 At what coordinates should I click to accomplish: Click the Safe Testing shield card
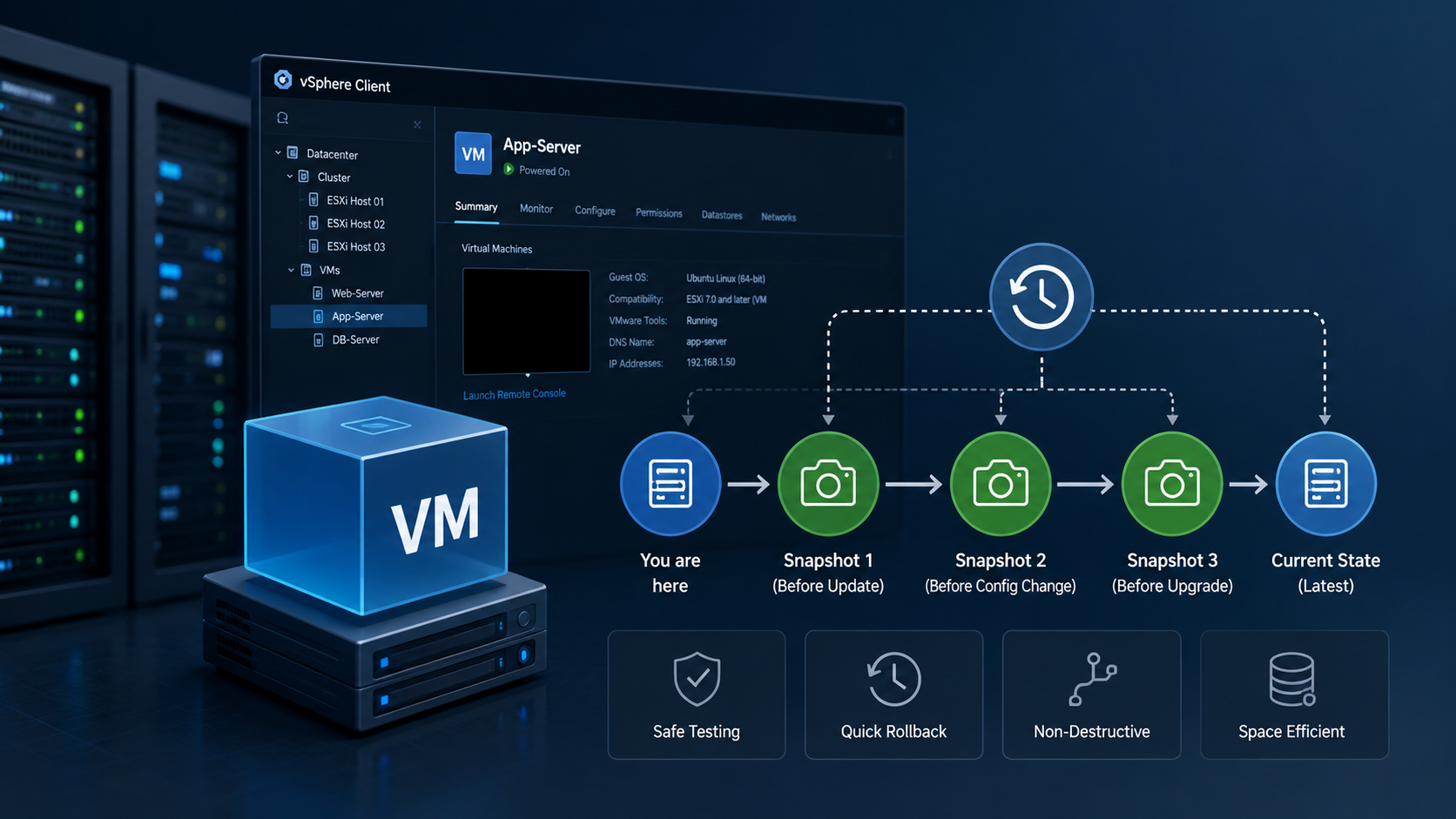click(x=697, y=695)
